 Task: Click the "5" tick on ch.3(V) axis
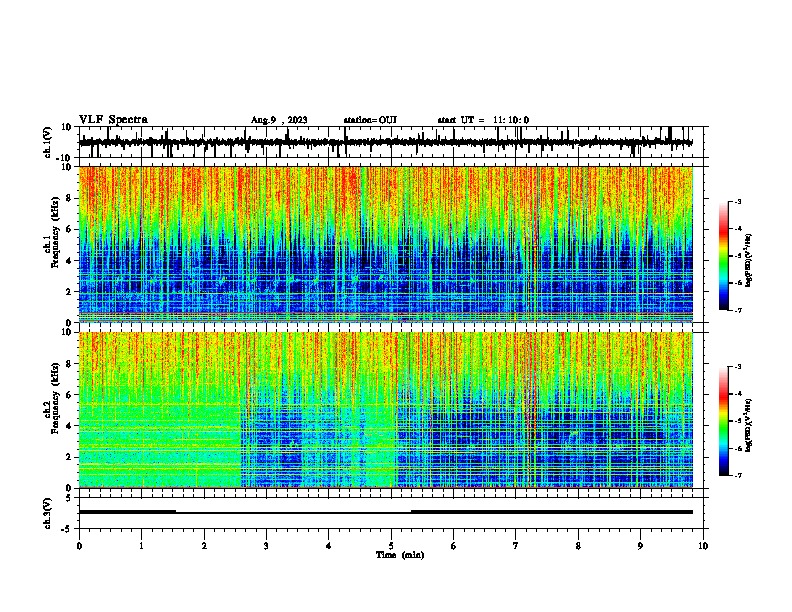pyautogui.click(x=69, y=498)
